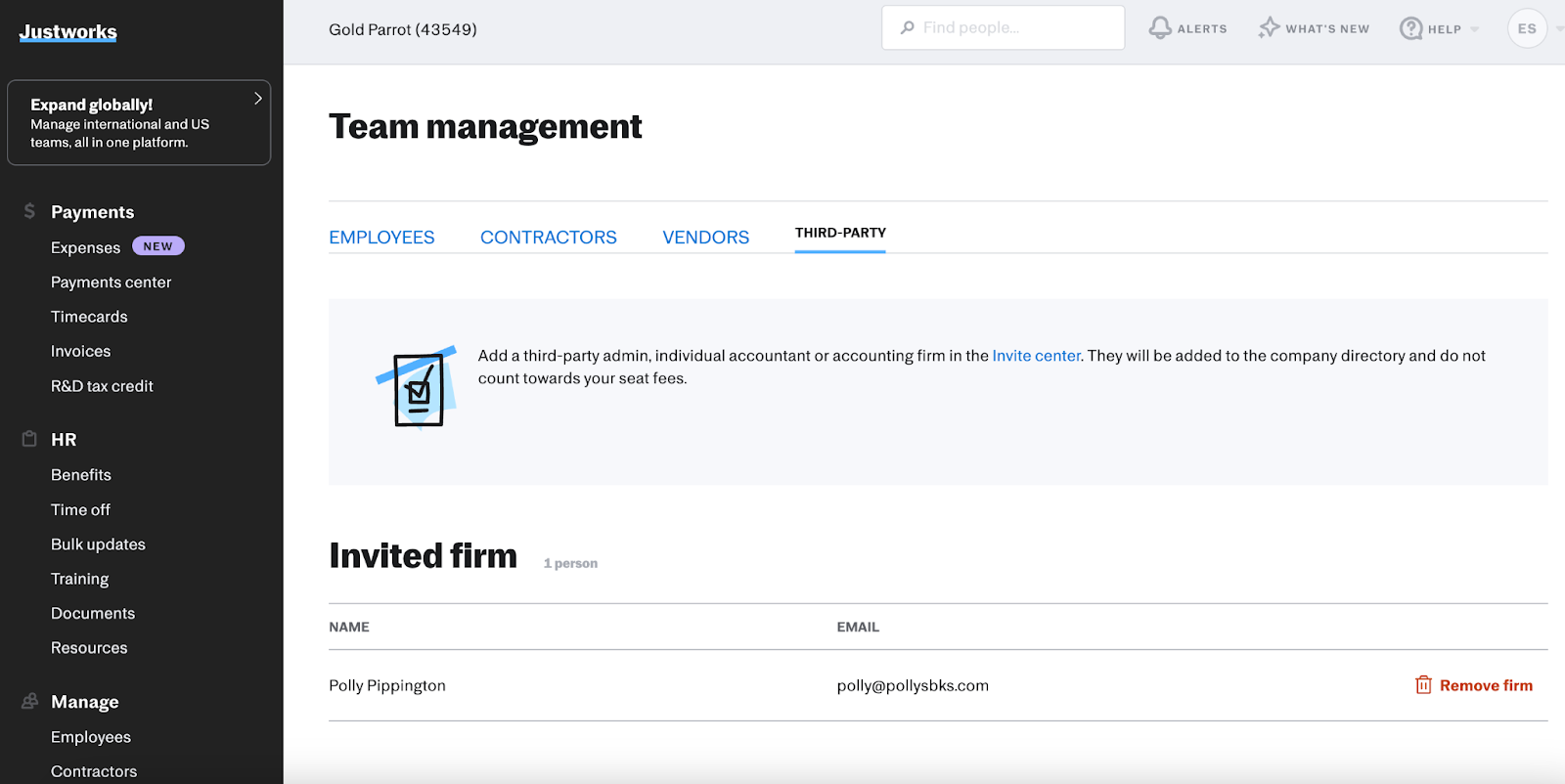Open the ES user avatar menu

click(1527, 28)
